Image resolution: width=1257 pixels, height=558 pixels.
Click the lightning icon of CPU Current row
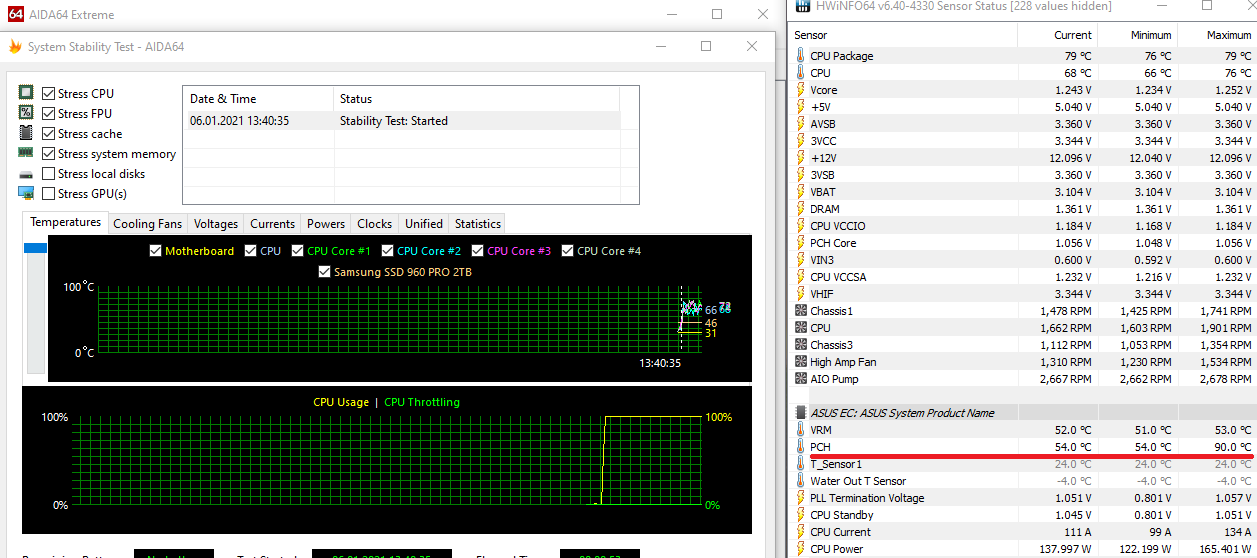pos(800,532)
